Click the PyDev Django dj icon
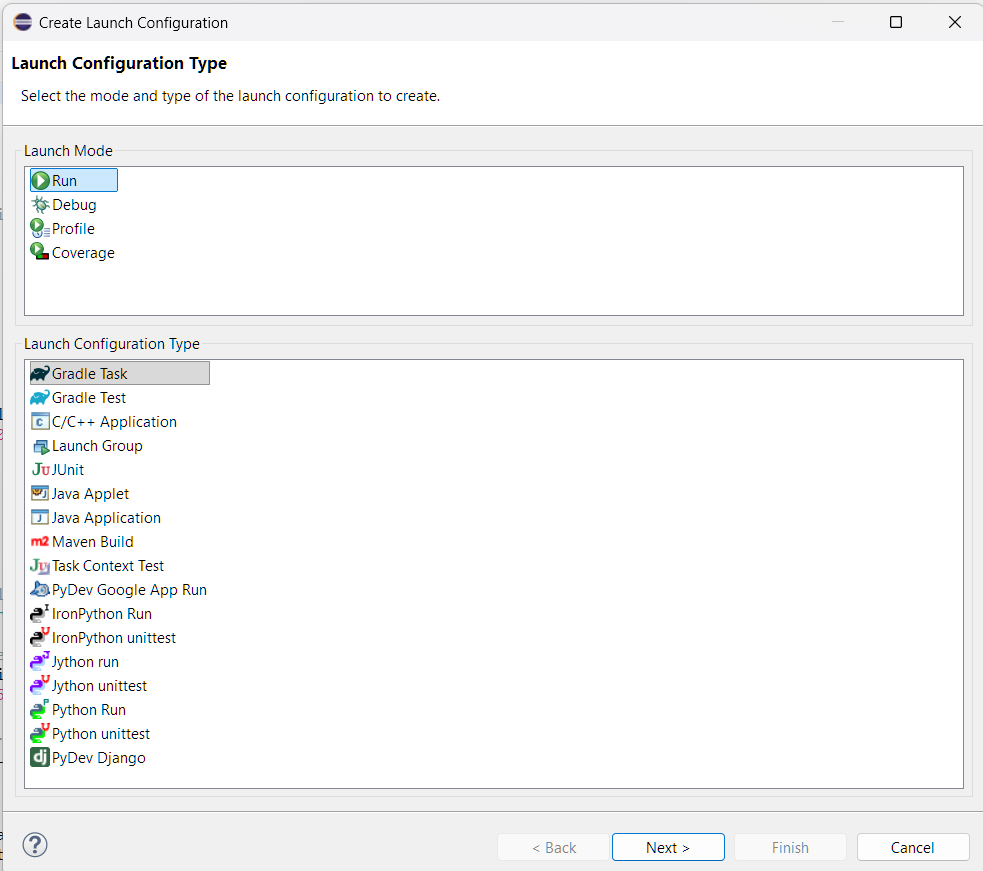 [40, 758]
